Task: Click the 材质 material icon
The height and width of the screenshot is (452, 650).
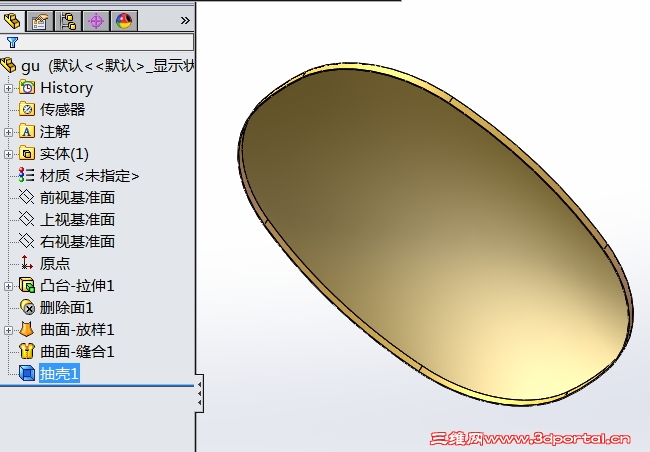Action: click(27, 175)
